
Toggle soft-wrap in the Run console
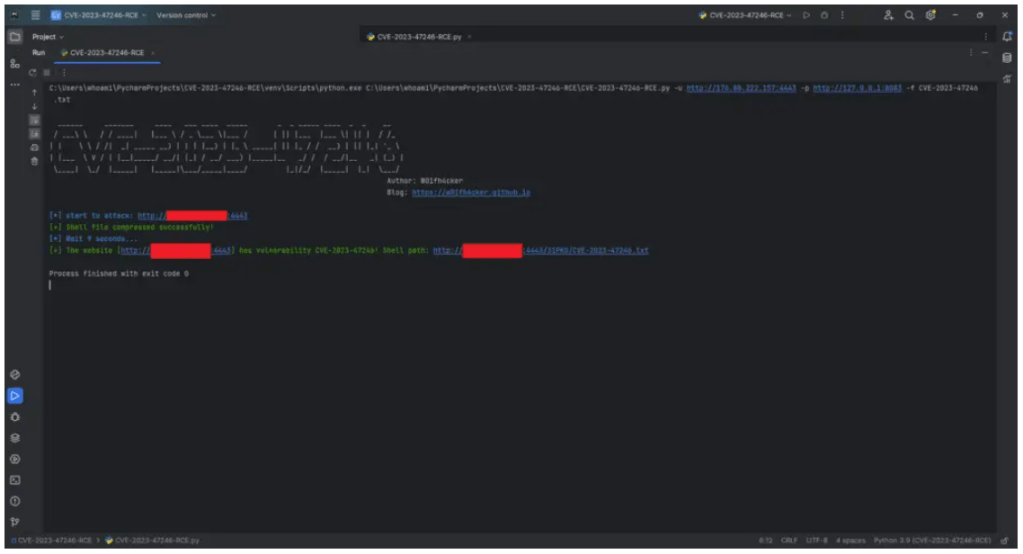(34, 119)
